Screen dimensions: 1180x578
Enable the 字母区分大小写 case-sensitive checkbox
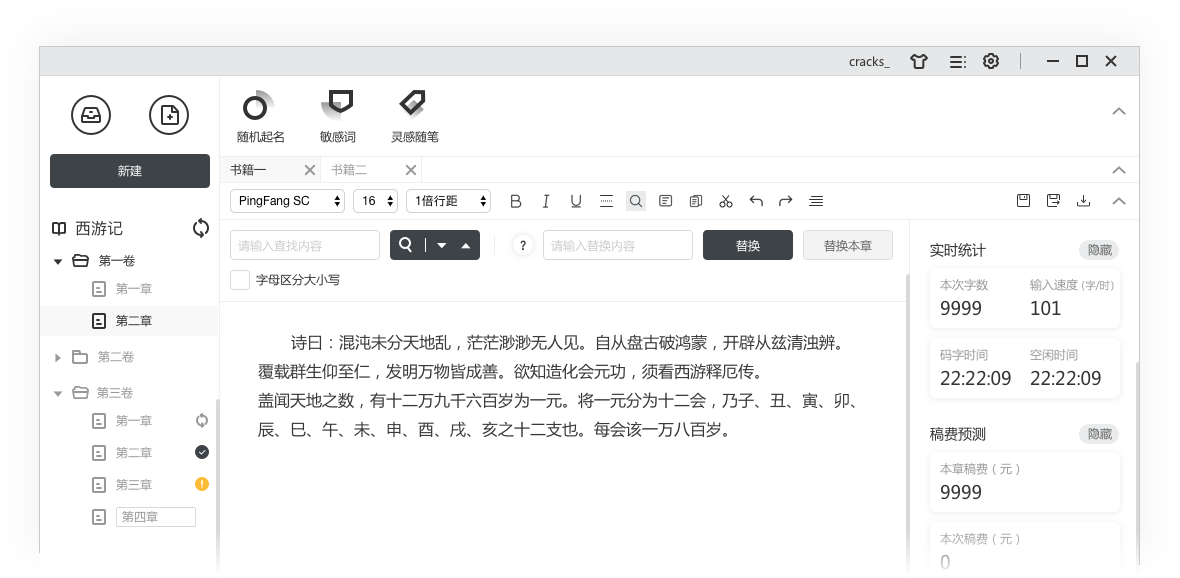pyautogui.click(x=240, y=280)
